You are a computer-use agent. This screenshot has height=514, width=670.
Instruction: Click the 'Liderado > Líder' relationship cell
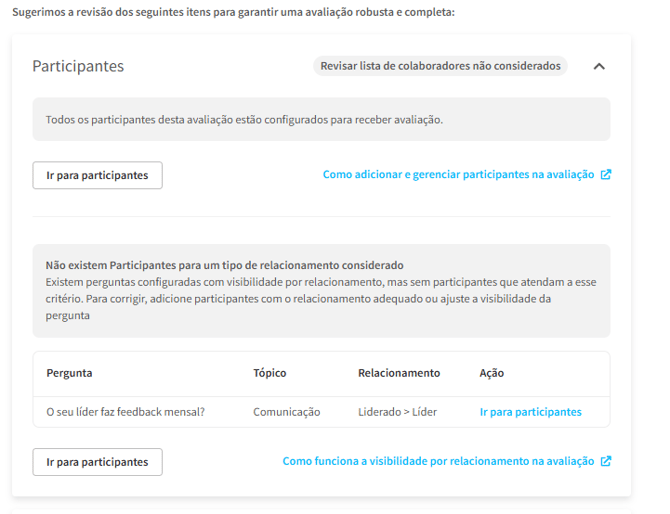point(397,411)
